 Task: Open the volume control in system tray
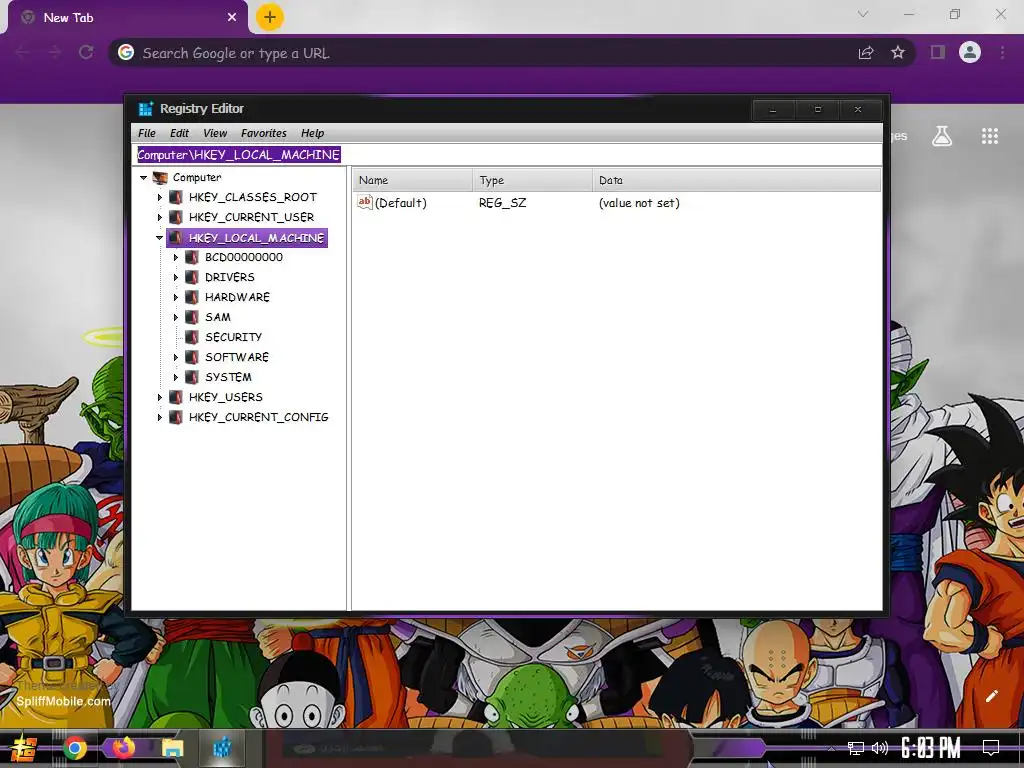coord(880,748)
